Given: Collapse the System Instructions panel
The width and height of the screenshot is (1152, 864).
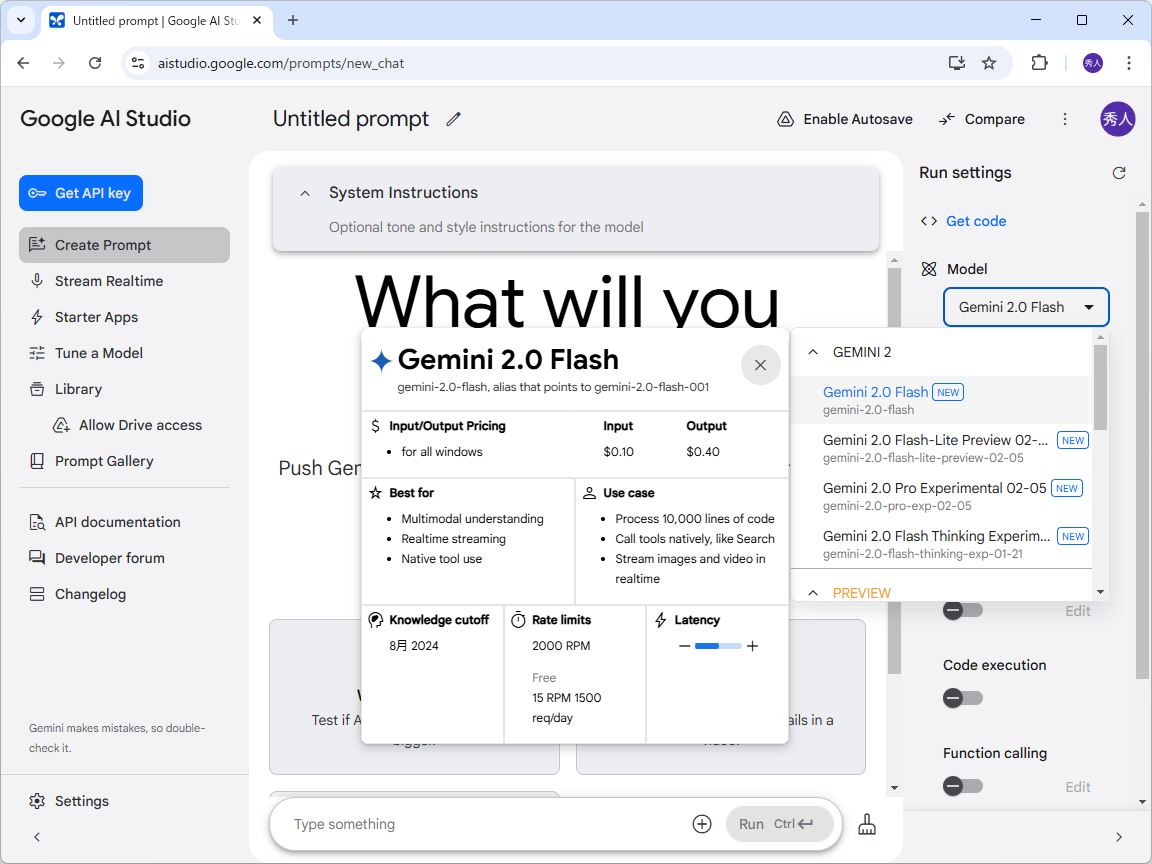Looking at the screenshot, I should [305, 192].
